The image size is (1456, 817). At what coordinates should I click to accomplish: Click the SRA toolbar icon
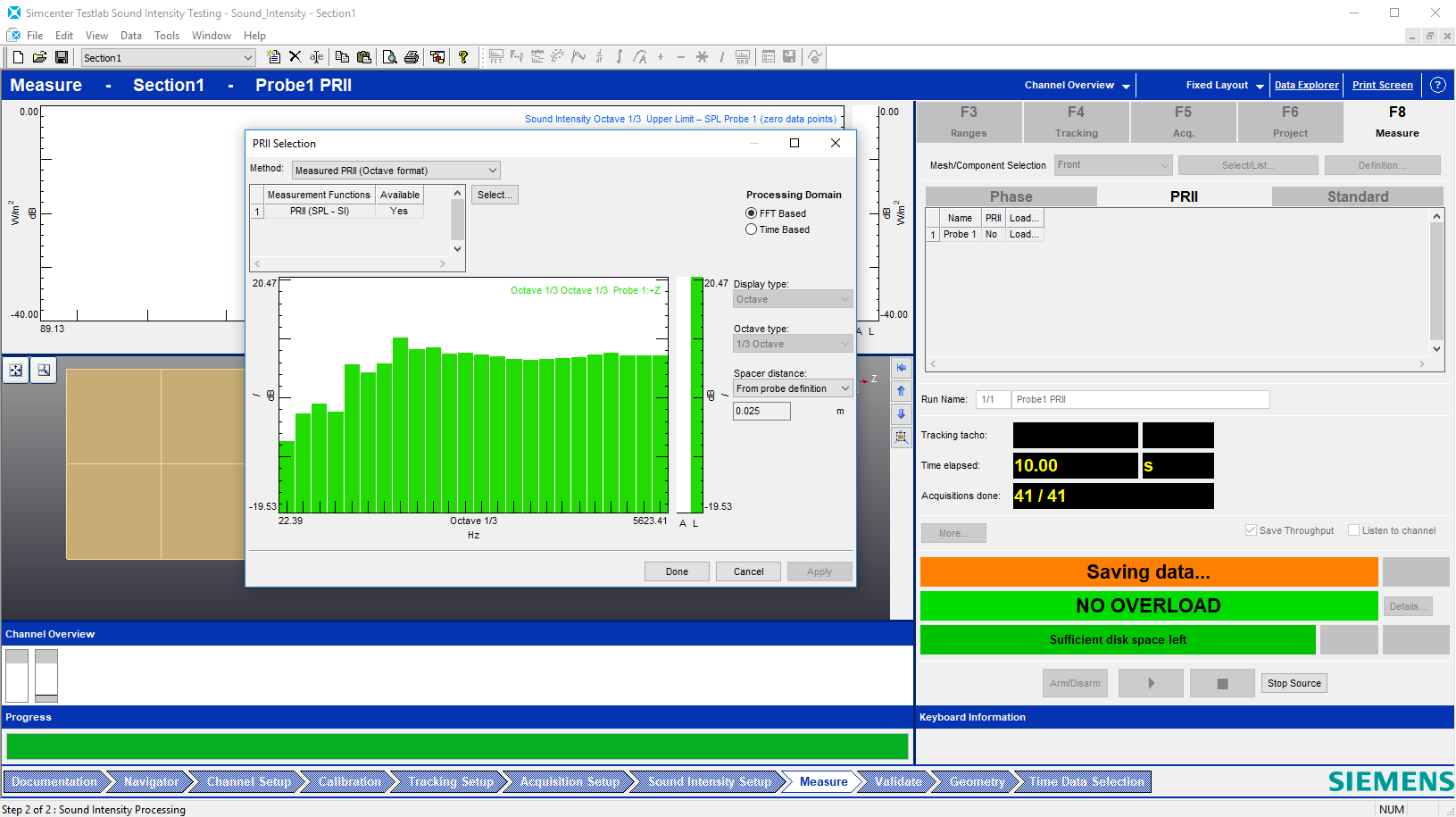(x=743, y=57)
